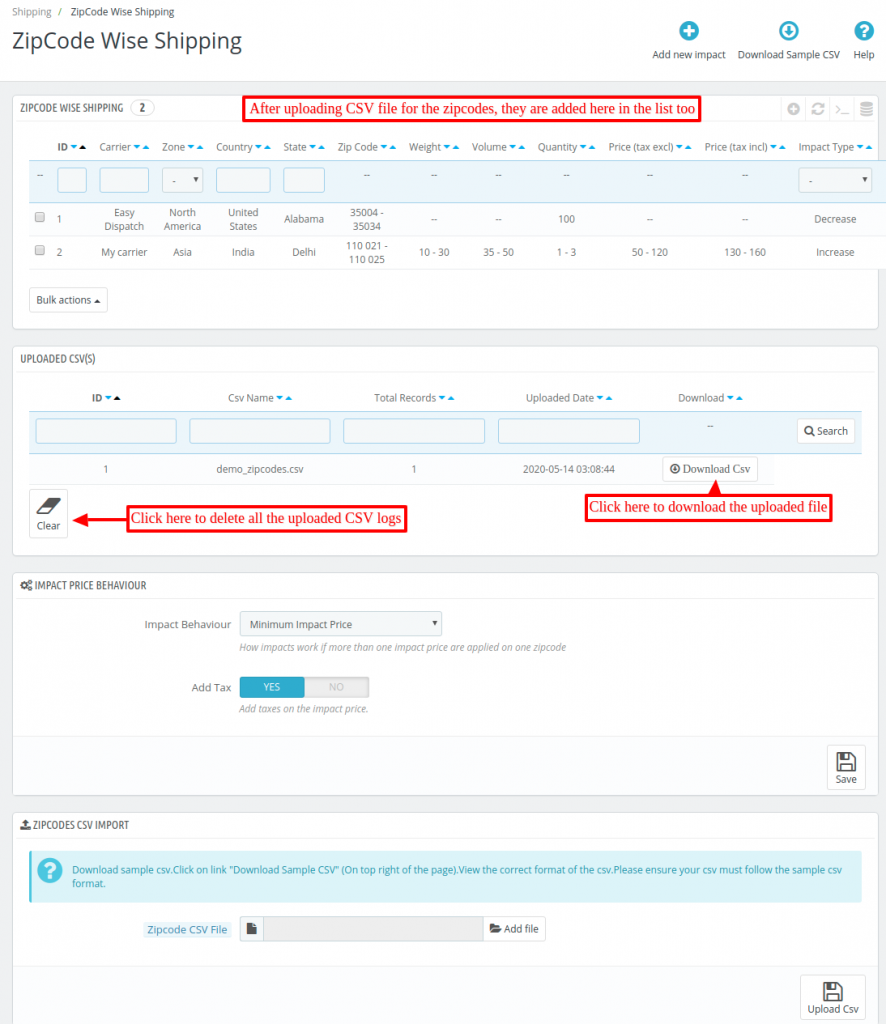The width and height of the screenshot is (886, 1024).
Task: Open Help using the question mark icon
Action: coord(862,31)
